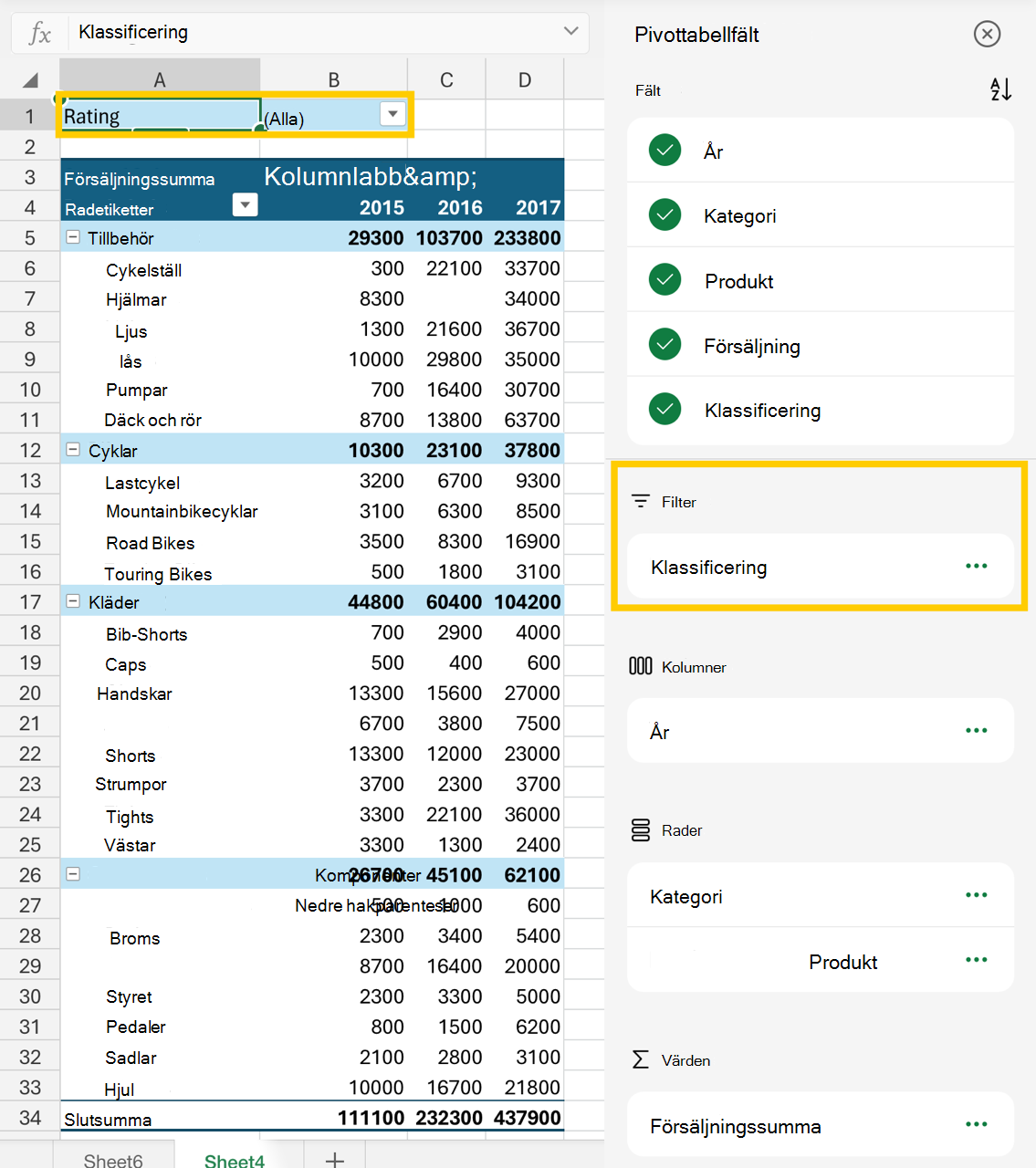Select the Mountainbikecyklar row label
Viewport: 1036px width, 1168px height.
(182, 511)
